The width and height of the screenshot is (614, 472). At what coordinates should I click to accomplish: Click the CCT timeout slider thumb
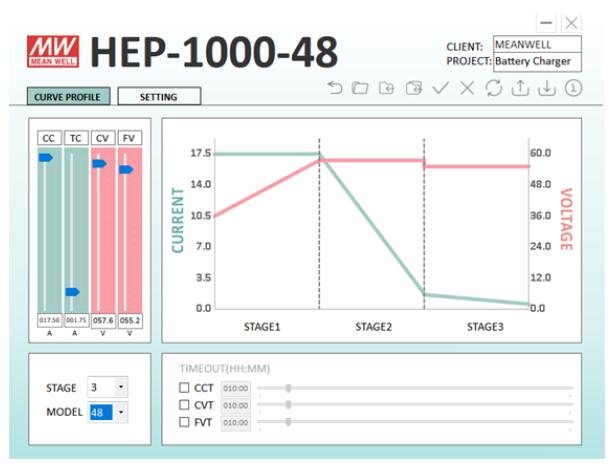point(288,388)
